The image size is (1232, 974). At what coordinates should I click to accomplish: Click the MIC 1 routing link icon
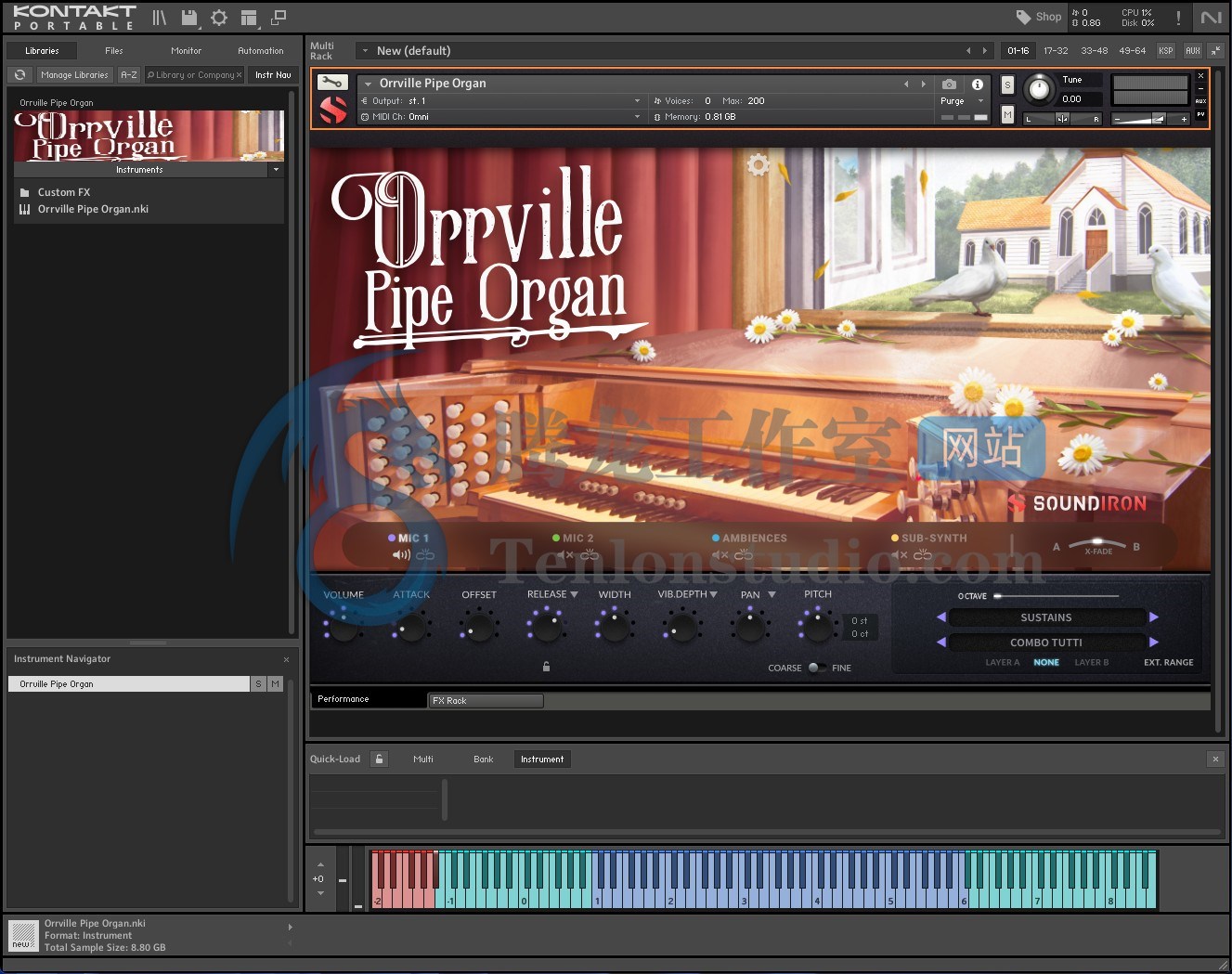pyautogui.click(x=425, y=555)
